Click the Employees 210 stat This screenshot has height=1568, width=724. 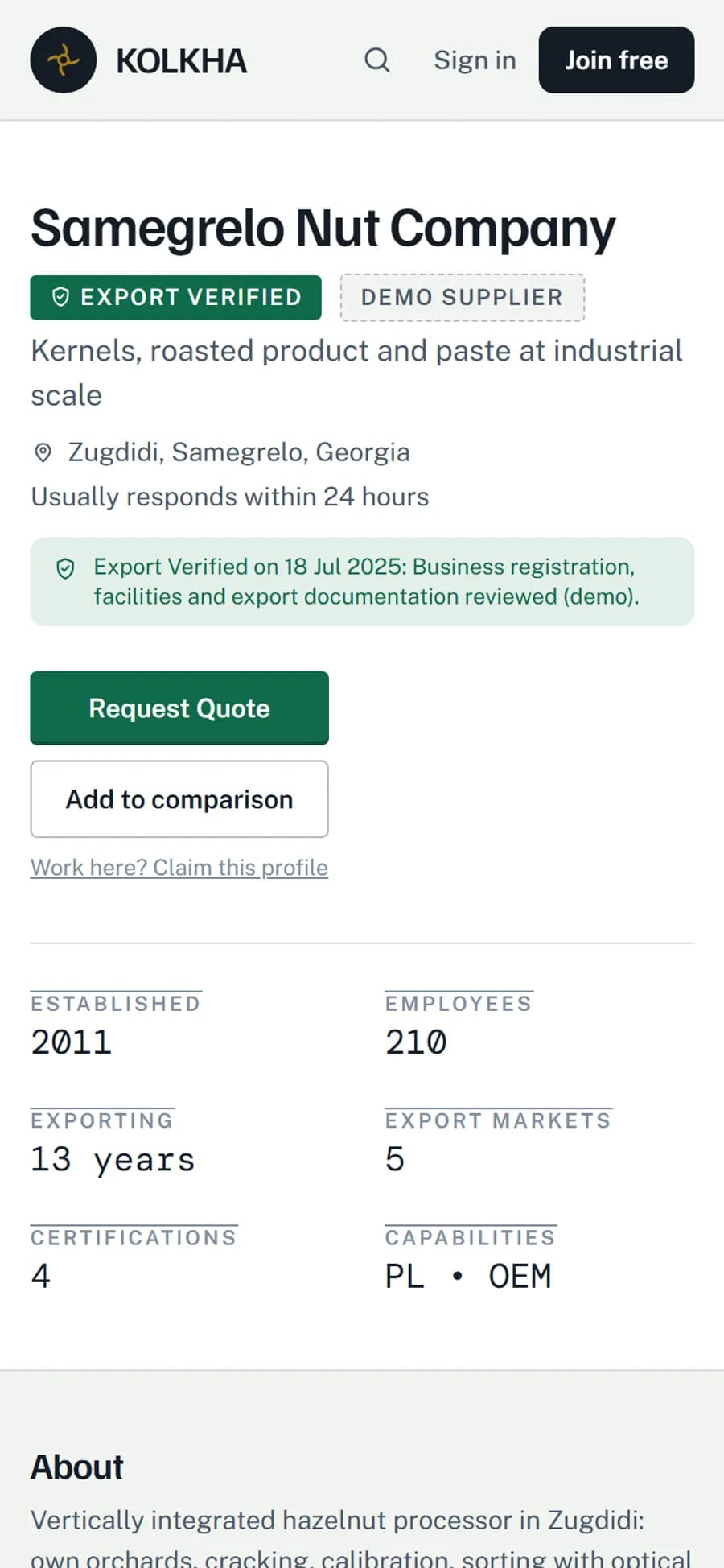459,1025
